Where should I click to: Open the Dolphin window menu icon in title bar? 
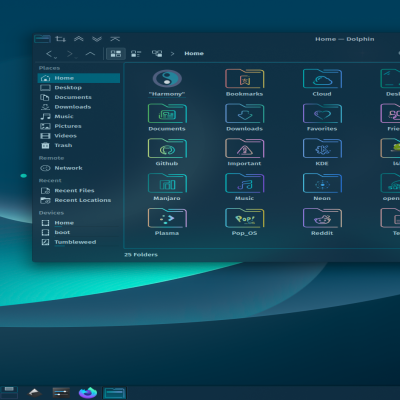pos(42,39)
